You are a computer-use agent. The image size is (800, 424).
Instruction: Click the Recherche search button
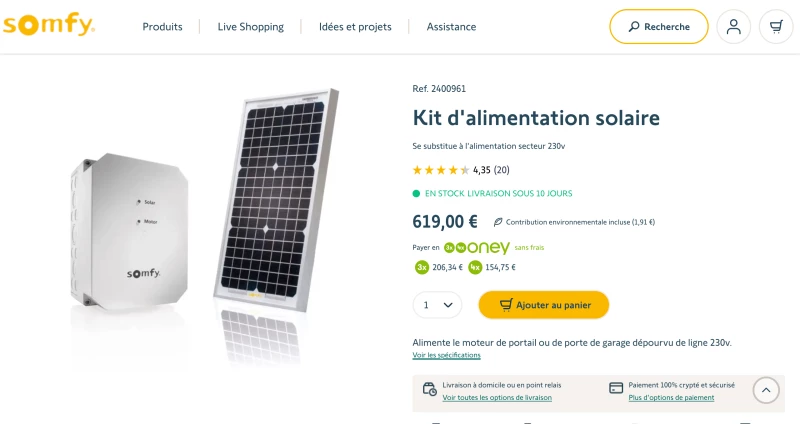659,27
